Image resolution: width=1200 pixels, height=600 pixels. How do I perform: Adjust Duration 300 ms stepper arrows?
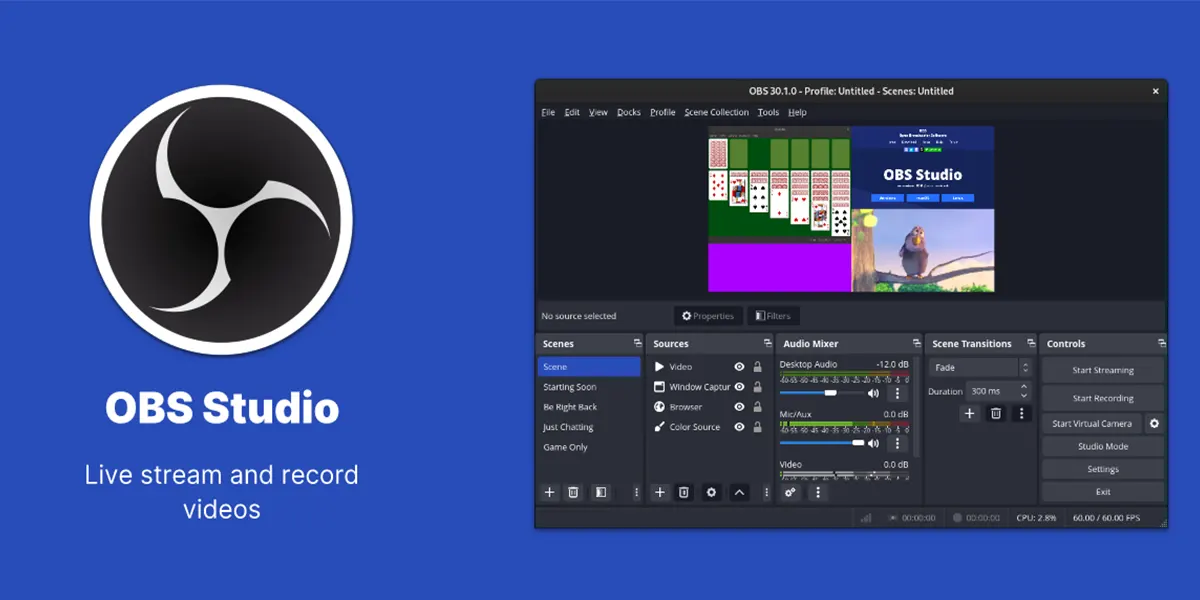coord(1024,391)
